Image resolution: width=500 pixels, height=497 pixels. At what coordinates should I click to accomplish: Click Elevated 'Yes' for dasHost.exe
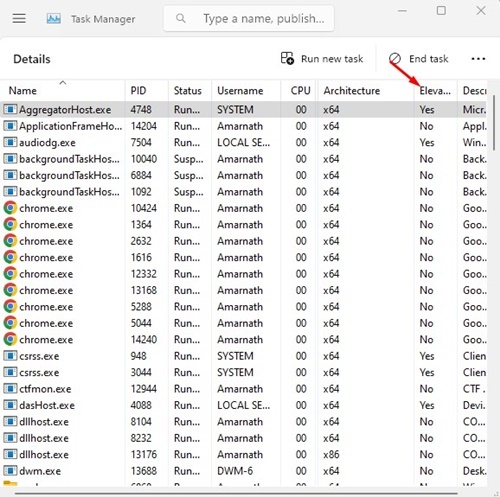coord(427,405)
